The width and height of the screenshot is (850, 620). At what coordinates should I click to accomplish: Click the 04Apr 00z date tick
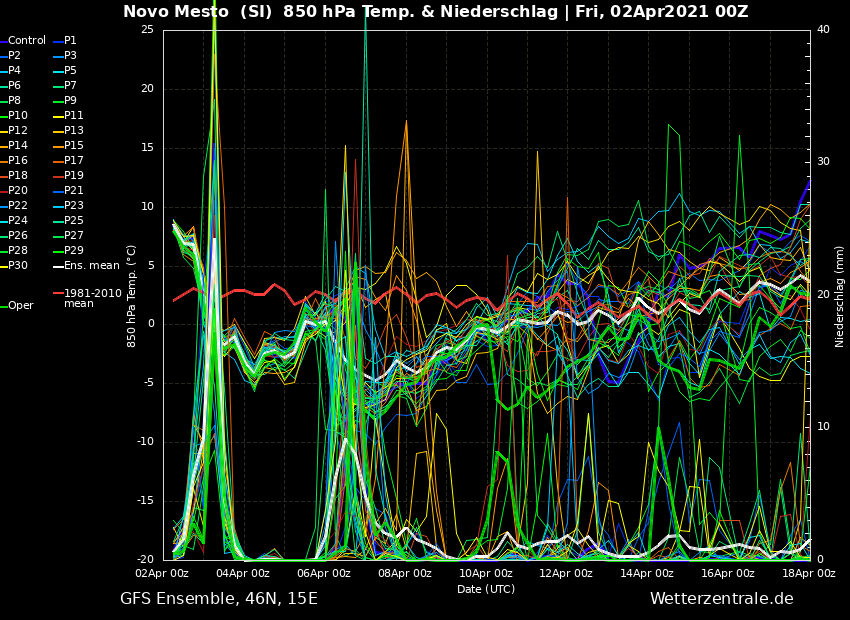[x=243, y=574]
